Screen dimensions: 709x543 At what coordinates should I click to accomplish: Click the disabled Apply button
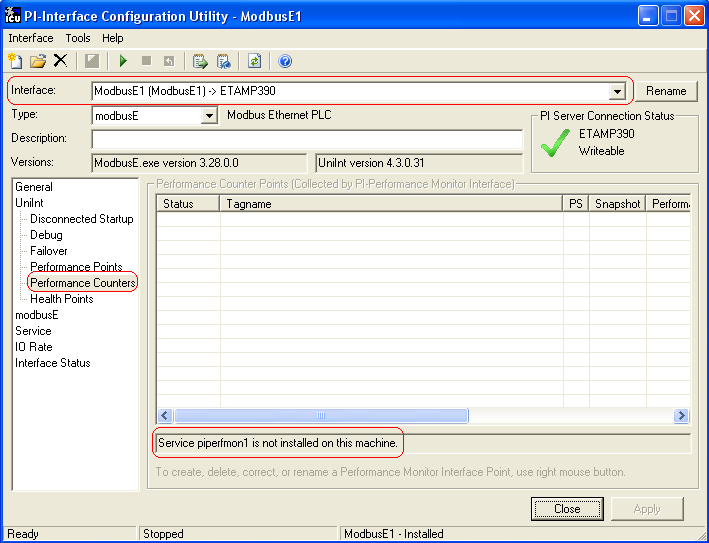tap(647, 509)
